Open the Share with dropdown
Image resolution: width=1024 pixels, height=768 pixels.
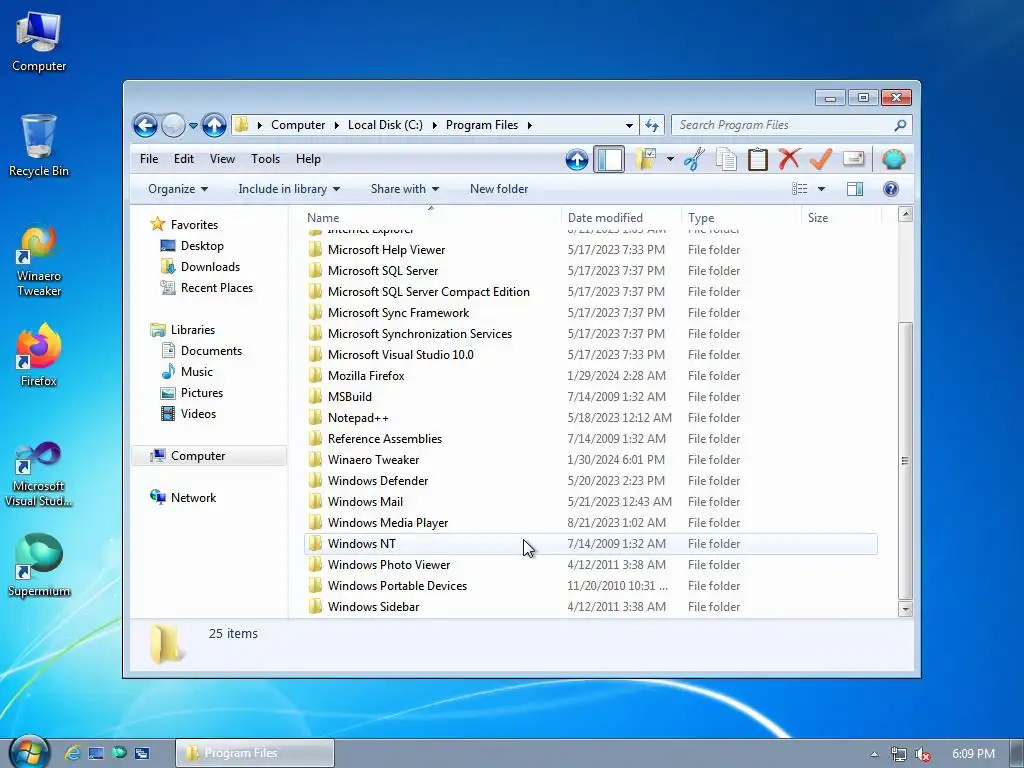[x=404, y=189]
